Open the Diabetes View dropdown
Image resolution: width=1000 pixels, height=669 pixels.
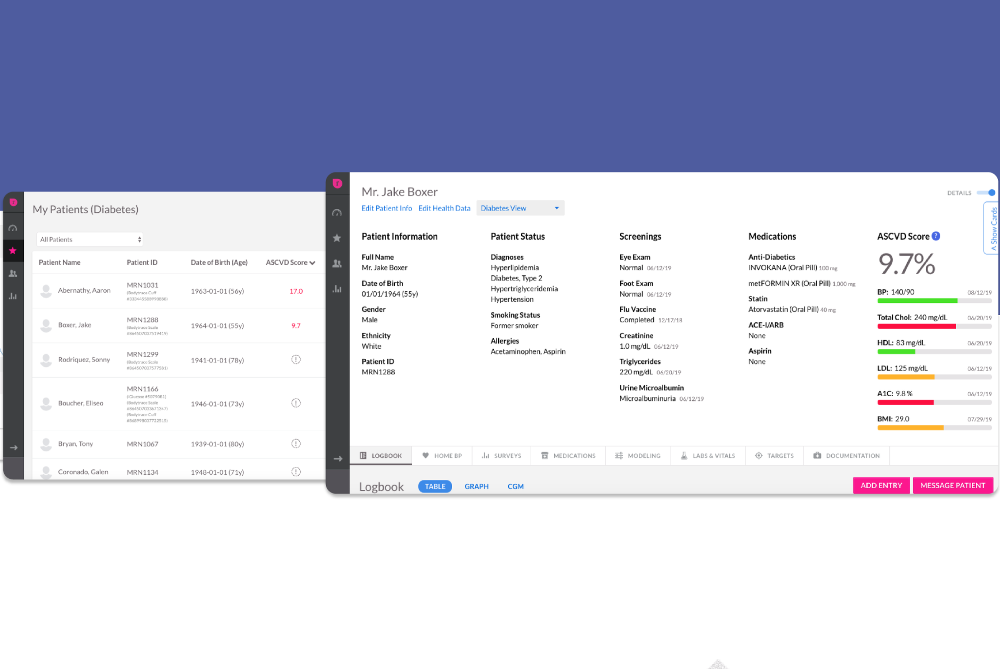coord(520,208)
